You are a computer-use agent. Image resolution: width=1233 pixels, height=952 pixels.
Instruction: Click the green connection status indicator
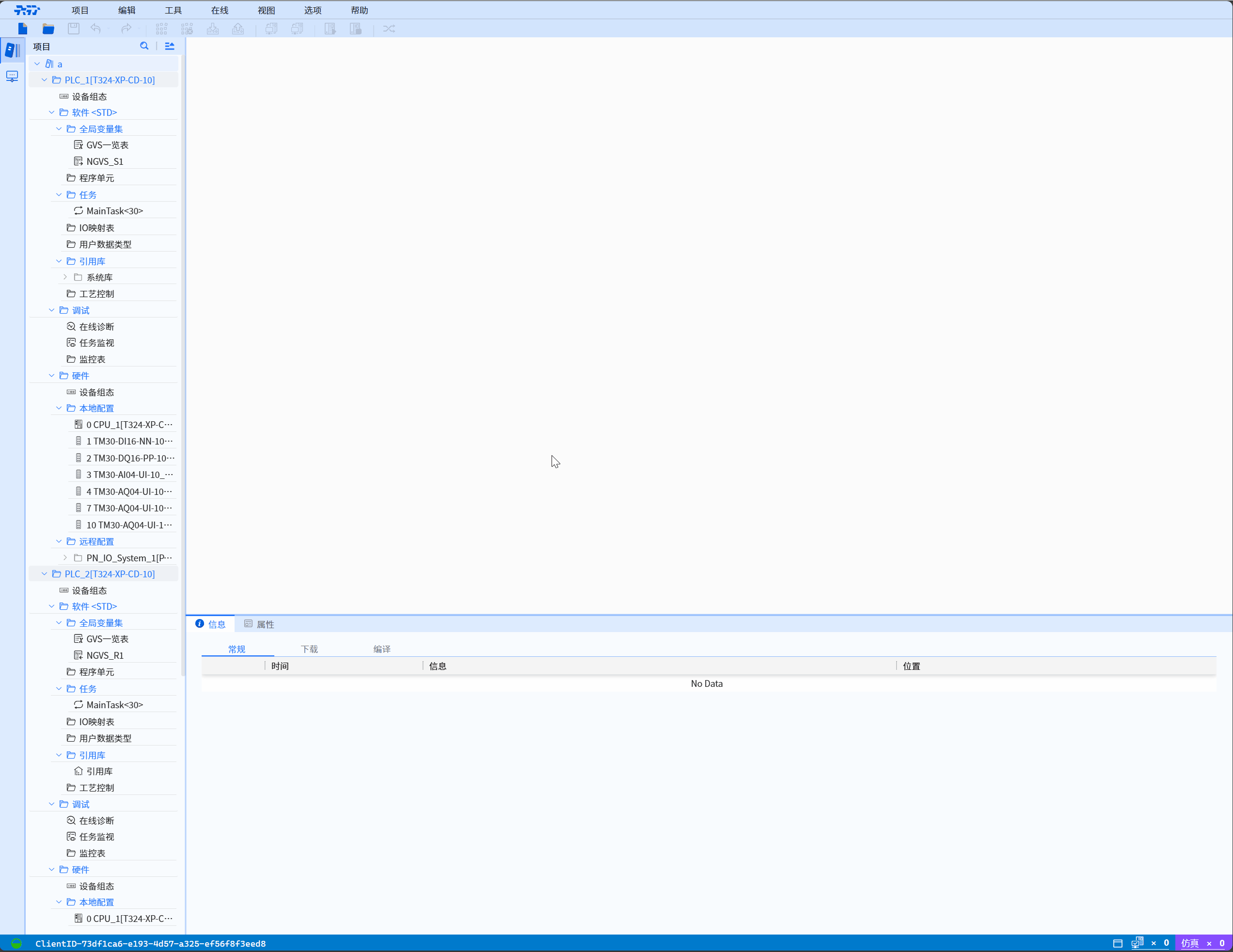(16, 943)
